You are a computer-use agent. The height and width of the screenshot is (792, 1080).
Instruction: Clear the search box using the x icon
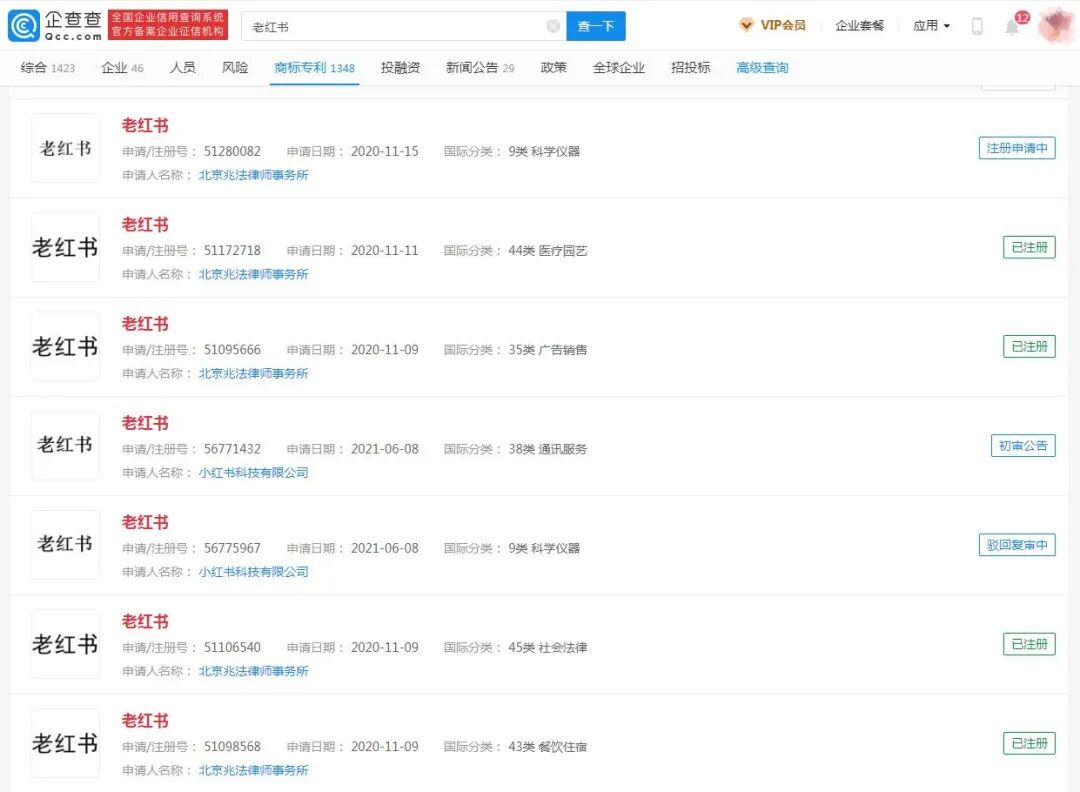coord(553,26)
